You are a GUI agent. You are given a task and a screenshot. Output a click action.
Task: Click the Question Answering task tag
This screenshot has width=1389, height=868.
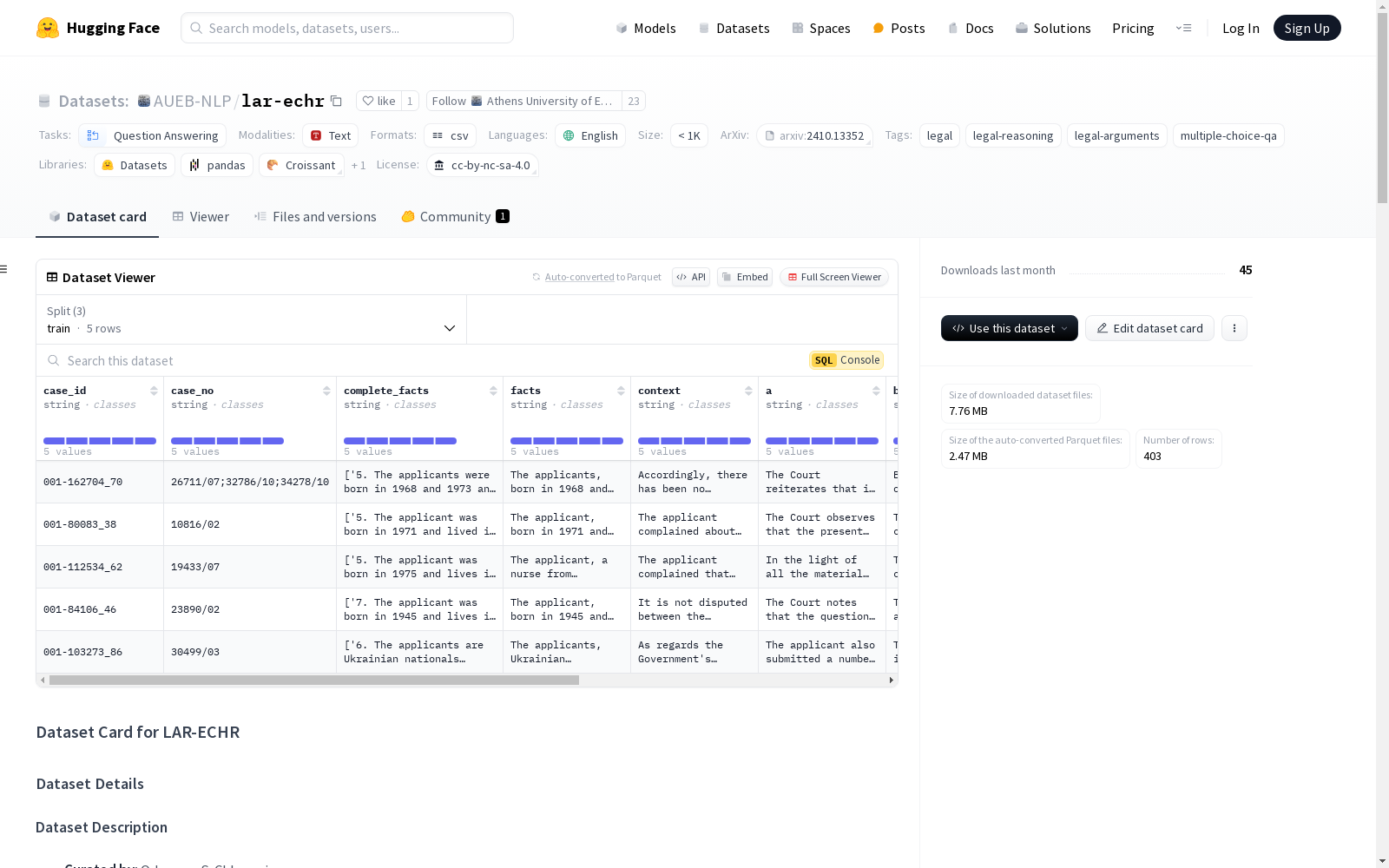point(153,135)
